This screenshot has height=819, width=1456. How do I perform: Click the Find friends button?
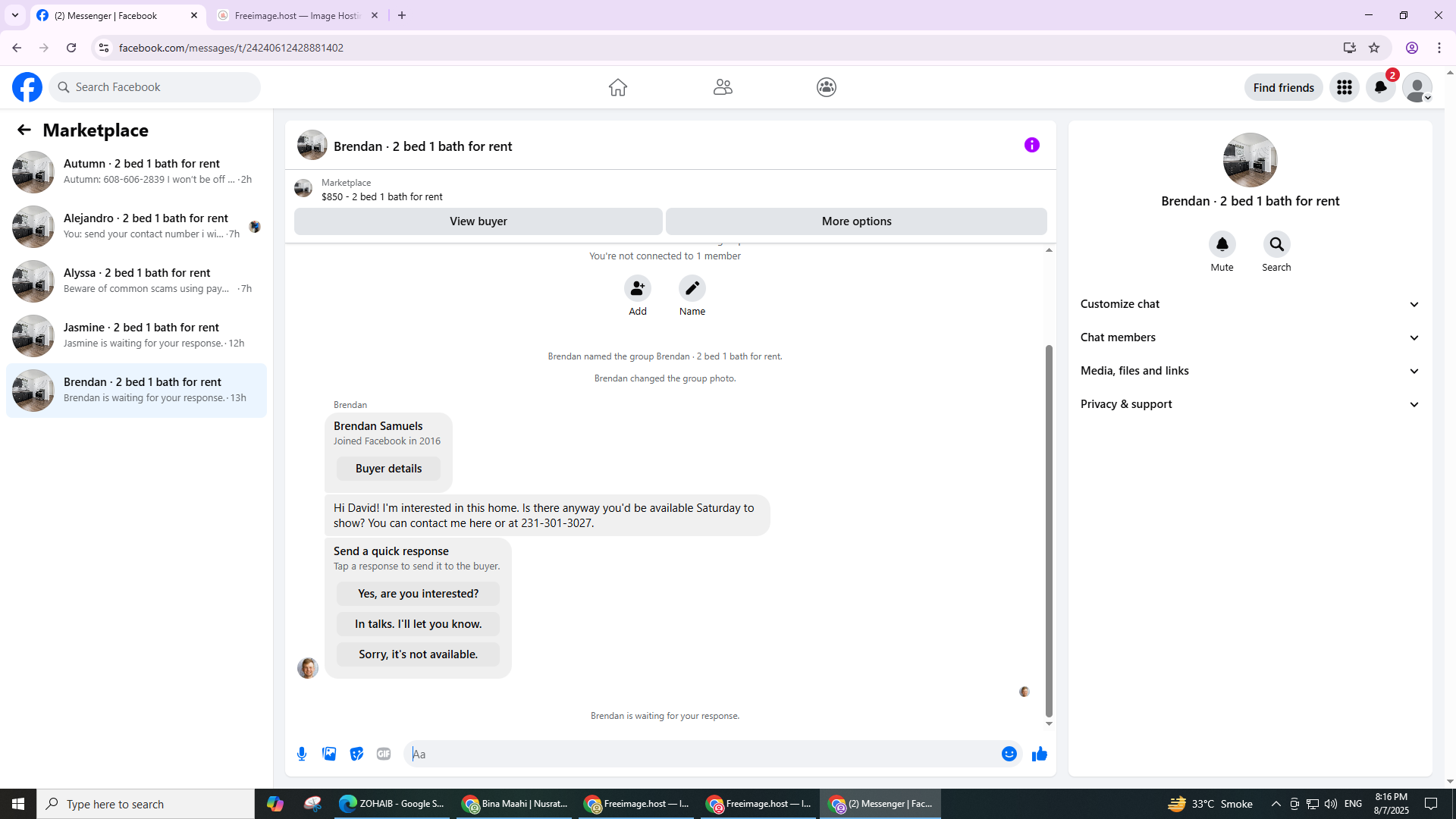[x=1284, y=88]
